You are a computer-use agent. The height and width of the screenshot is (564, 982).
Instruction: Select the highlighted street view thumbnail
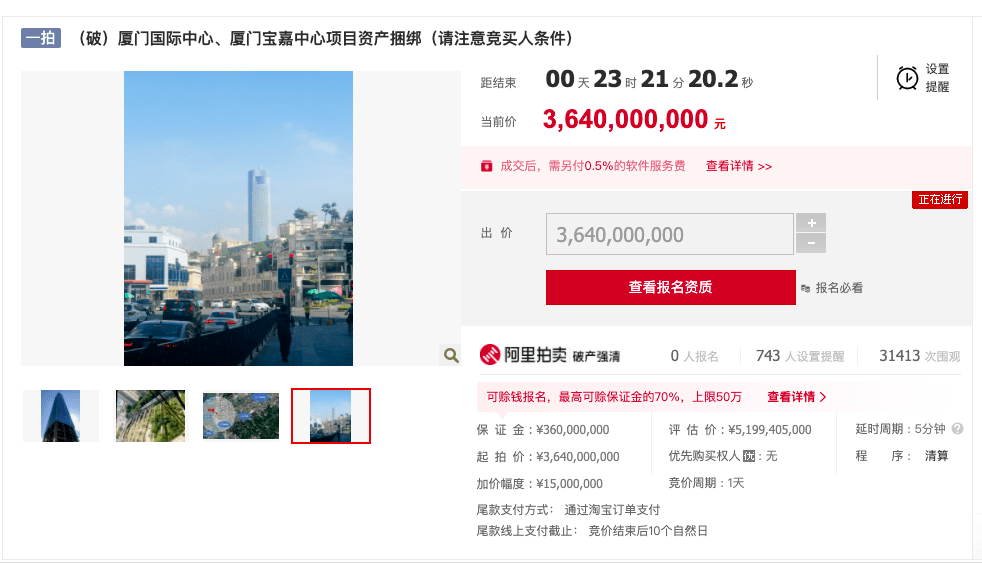pos(331,416)
